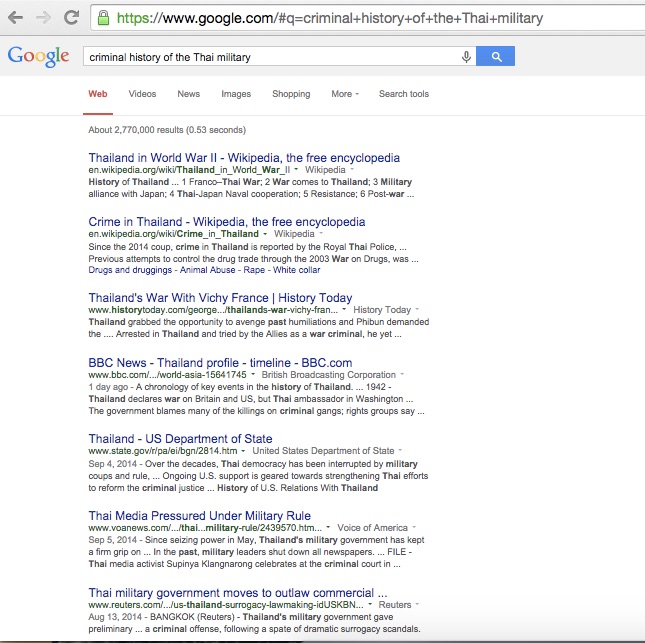Start voice search with microphone icon
Image resolution: width=645 pixels, height=643 pixels.
[466, 57]
